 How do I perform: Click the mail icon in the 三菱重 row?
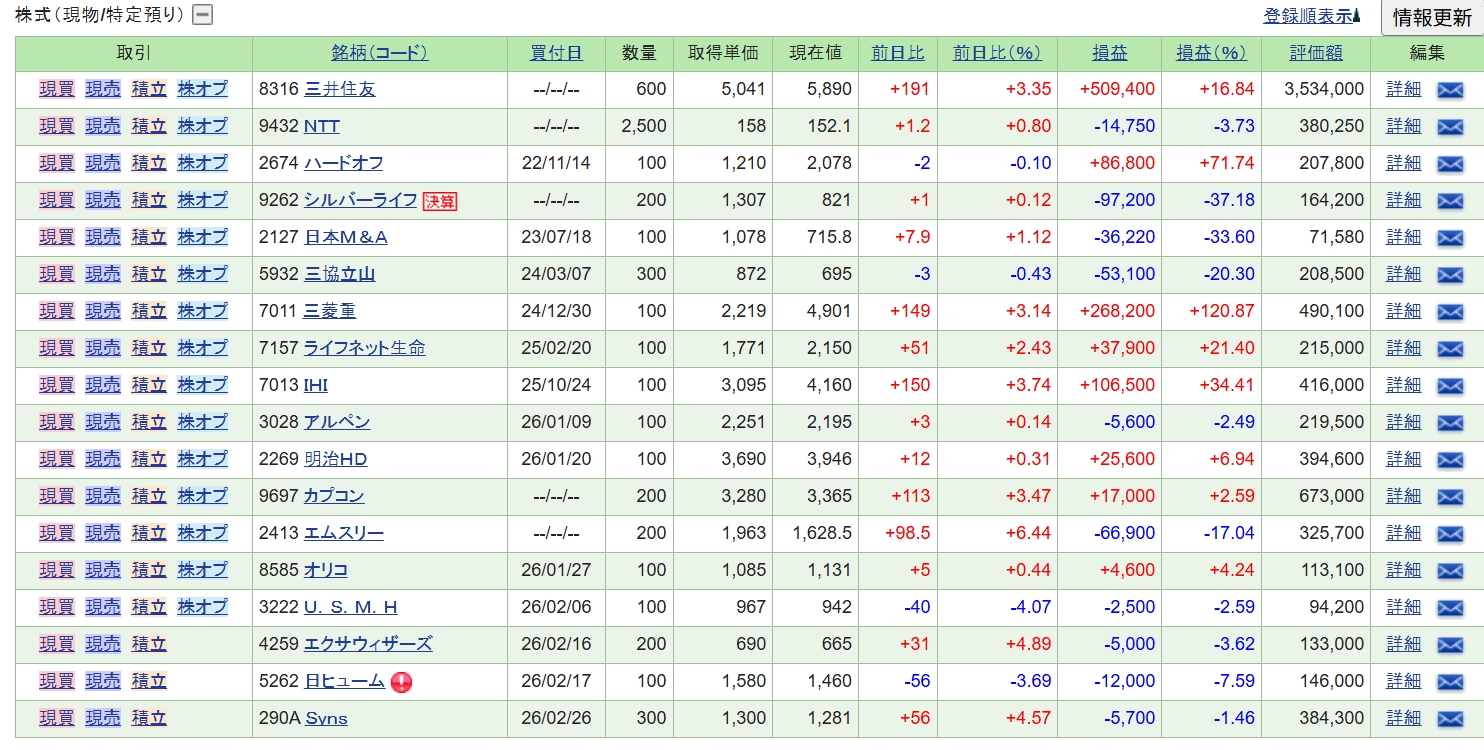[1449, 312]
